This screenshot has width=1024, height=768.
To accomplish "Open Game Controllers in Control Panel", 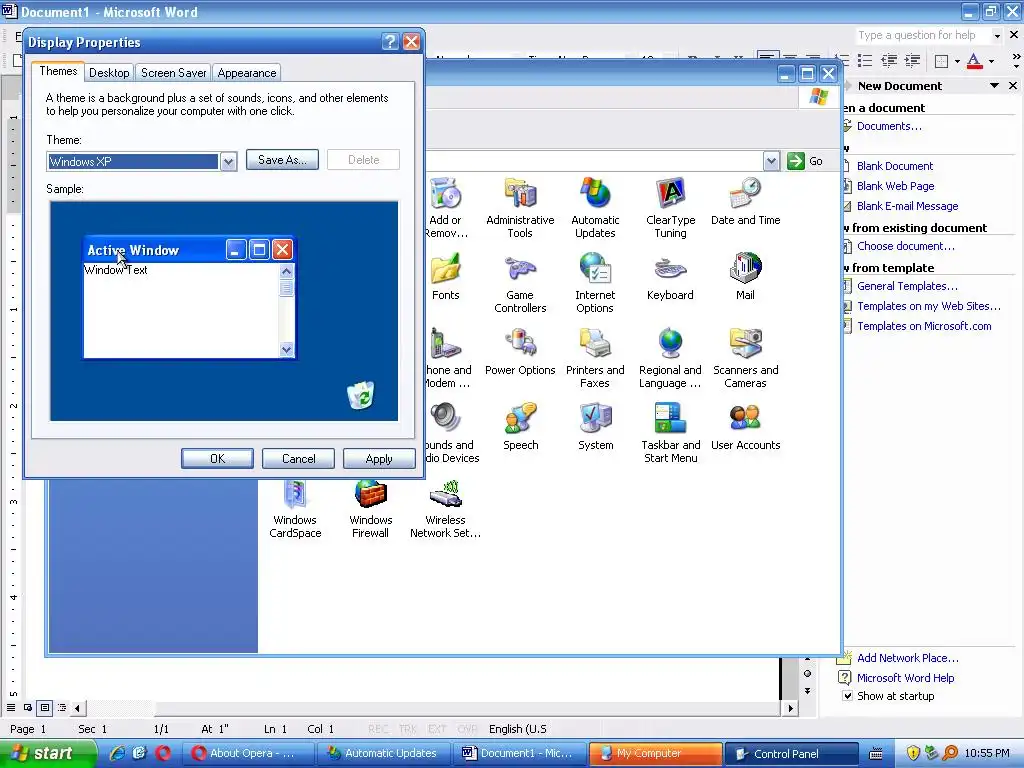I will [x=520, y=283].
